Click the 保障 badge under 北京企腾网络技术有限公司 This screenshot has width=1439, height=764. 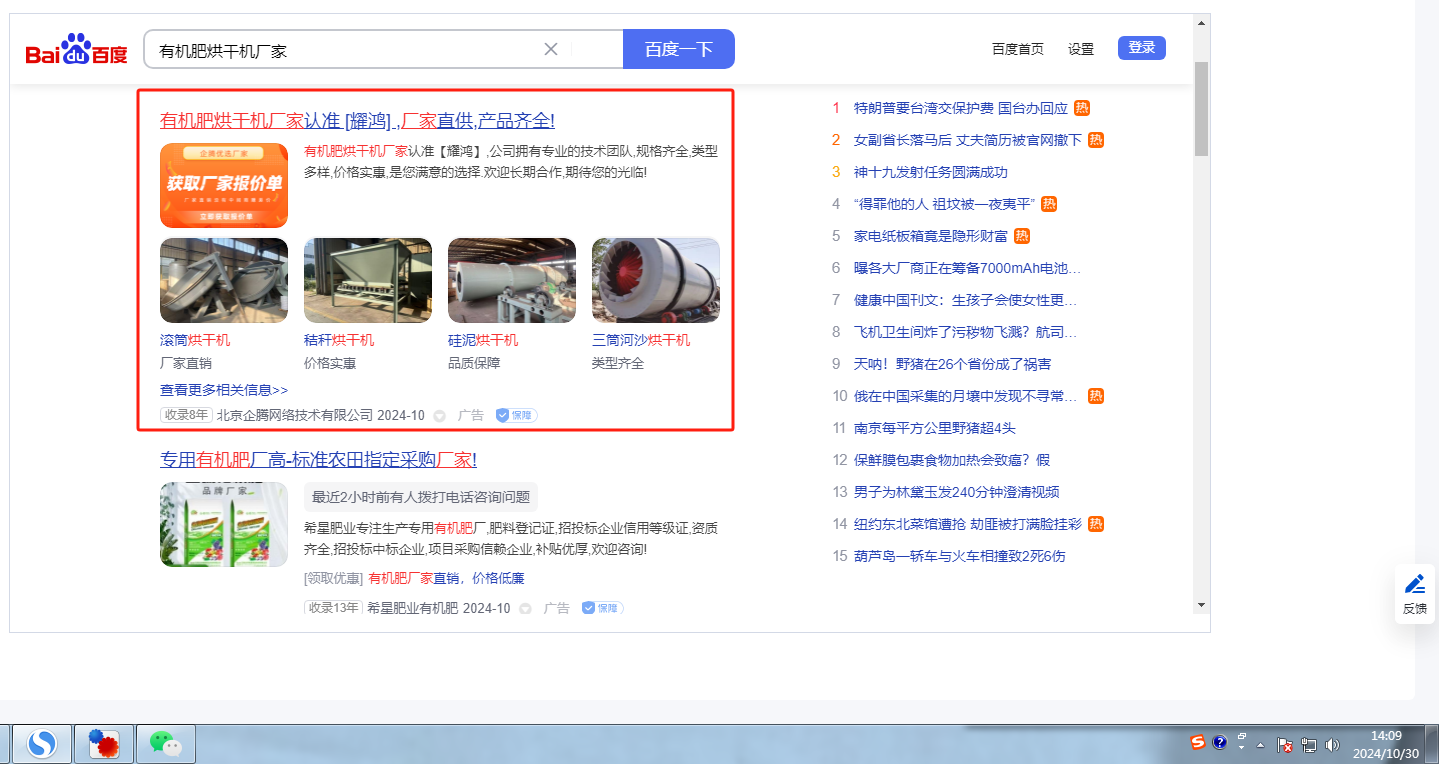point(517,415)
